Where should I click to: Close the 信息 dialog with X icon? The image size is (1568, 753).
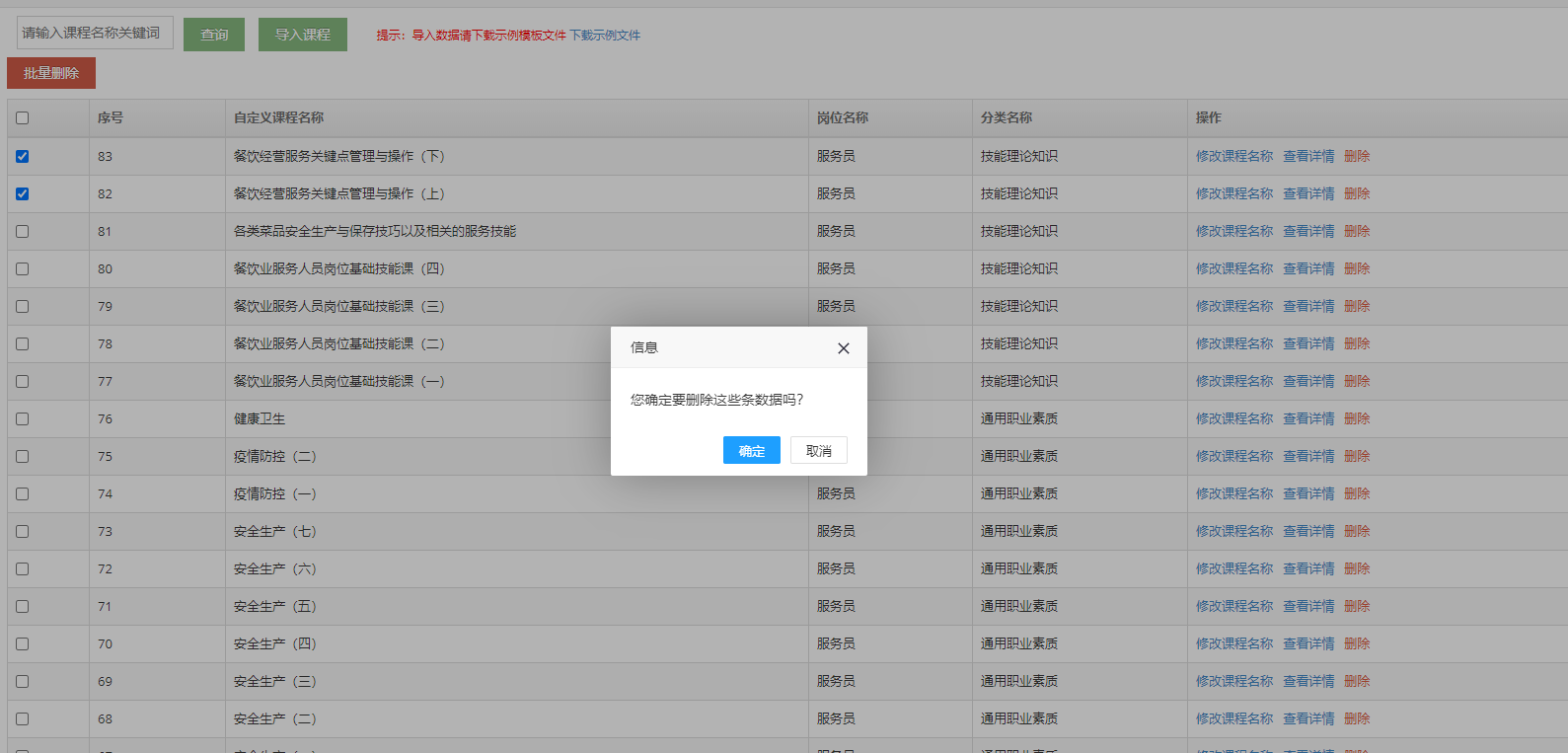coord(843,348)
